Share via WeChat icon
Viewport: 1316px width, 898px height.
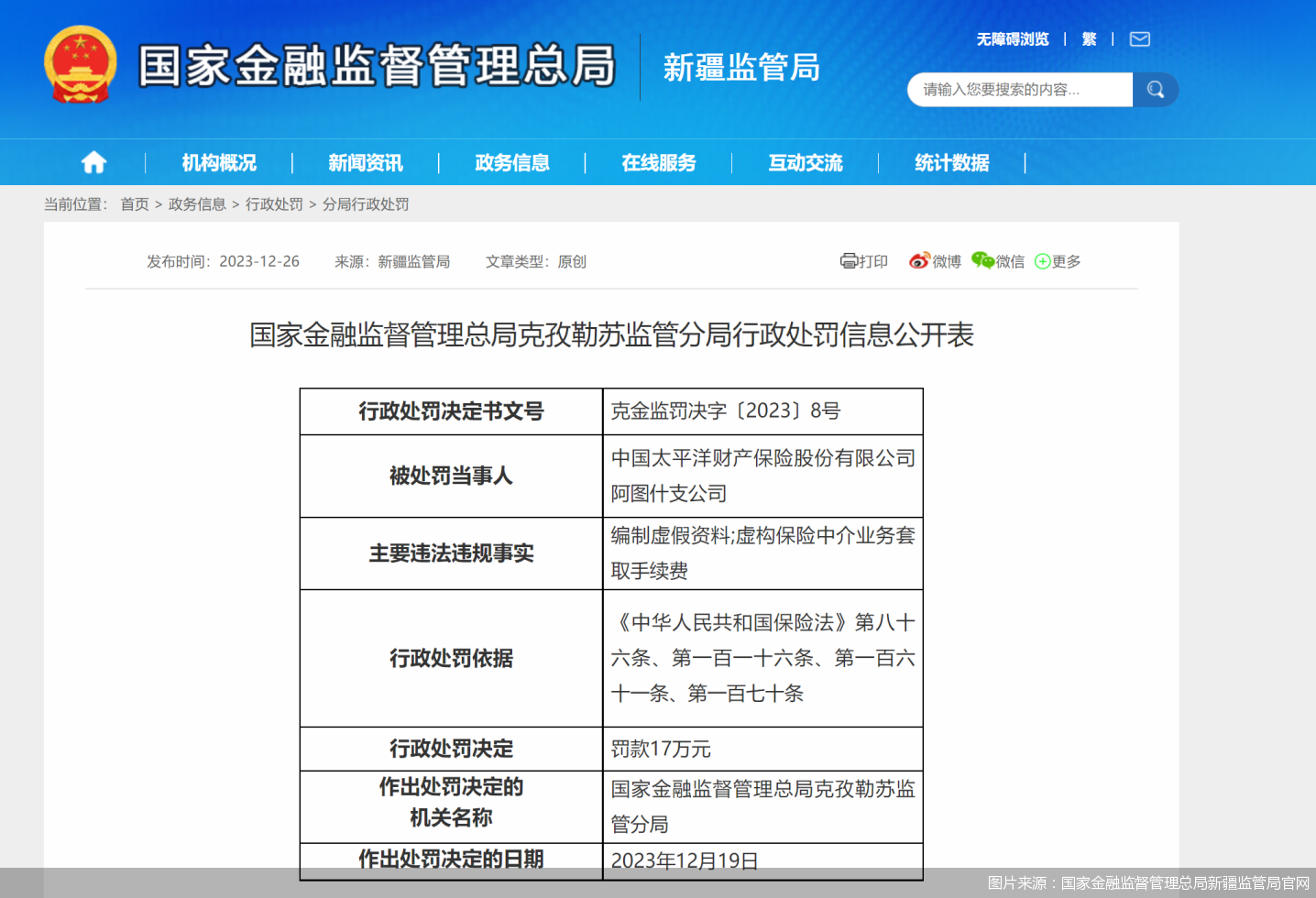tap(982, 261)
